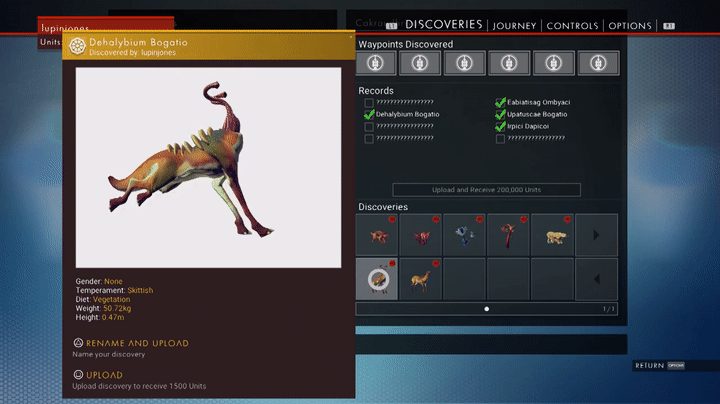The width and height of the screenshot is (720, 404).
Task: Select the fourth waypoint icon
Action: (509, 63)
